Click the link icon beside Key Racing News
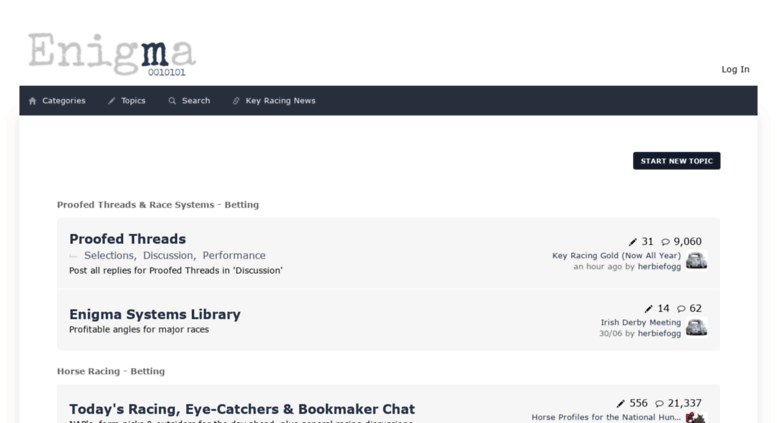Image resolution: width=777 pixels, height=423 pixels. click(x=236, y=101)
